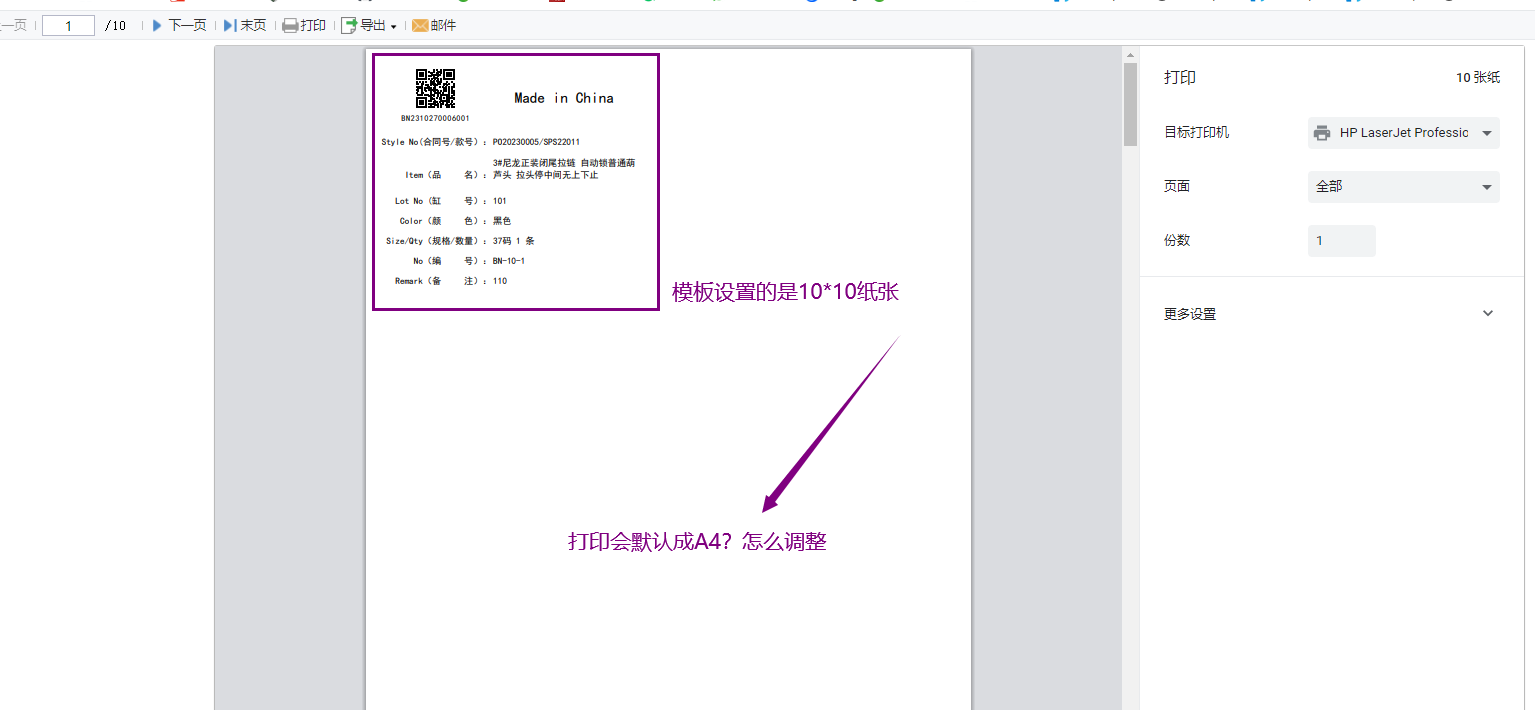
Task: Click the blue next page arrow icon
Action: click(x=157, y=25)
